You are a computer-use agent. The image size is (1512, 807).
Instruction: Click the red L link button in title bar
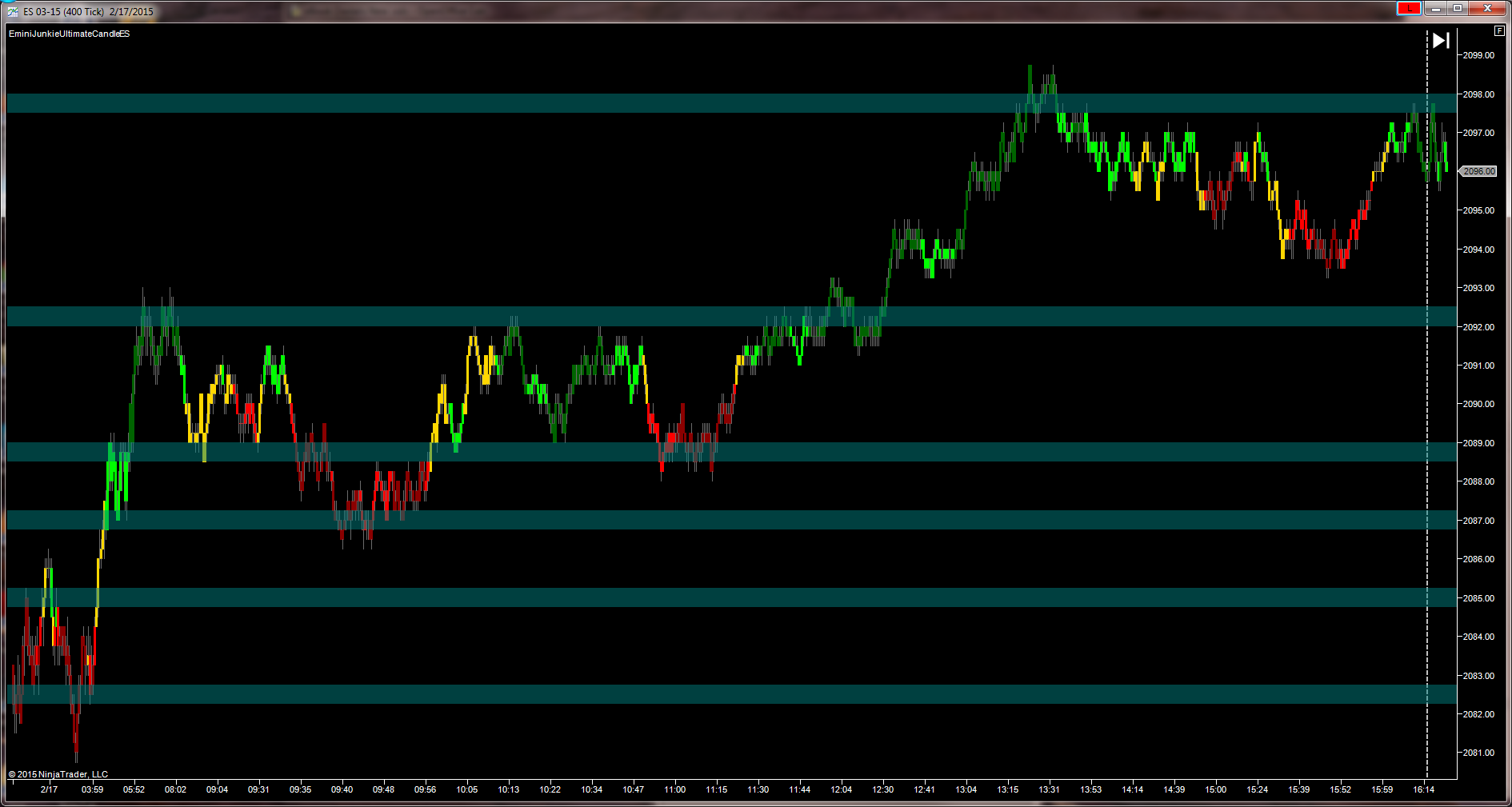click(x=1409, y=8)
